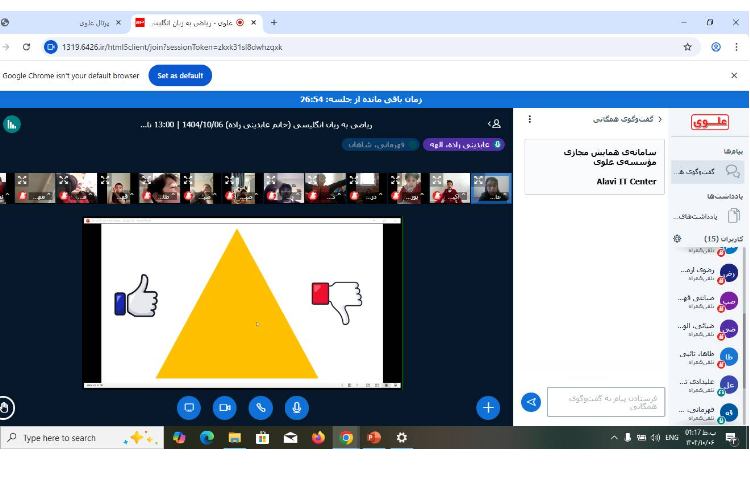Click the chat message input field
This screenshot has height=480, width=750.
click(x=606, y=402)
